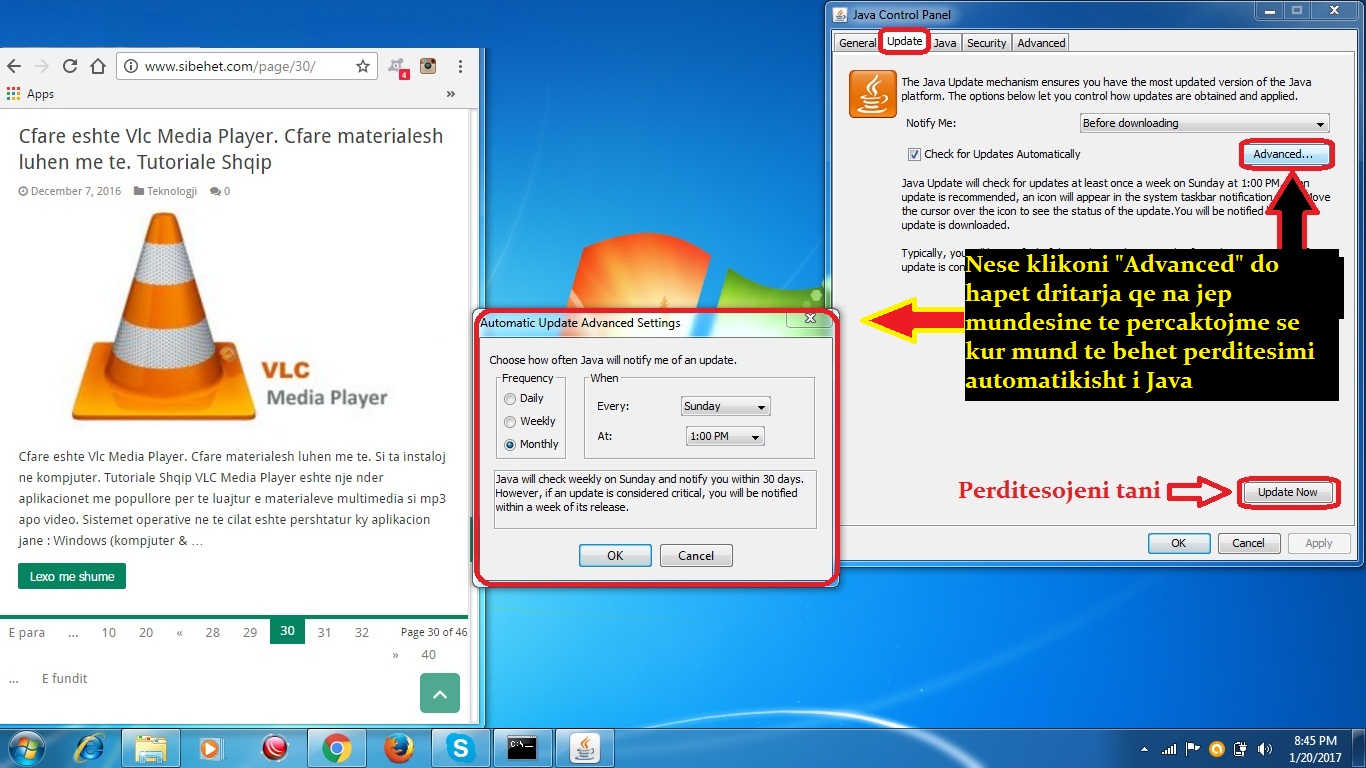
Task: Open the Windows Start menu
Action: 25,747
